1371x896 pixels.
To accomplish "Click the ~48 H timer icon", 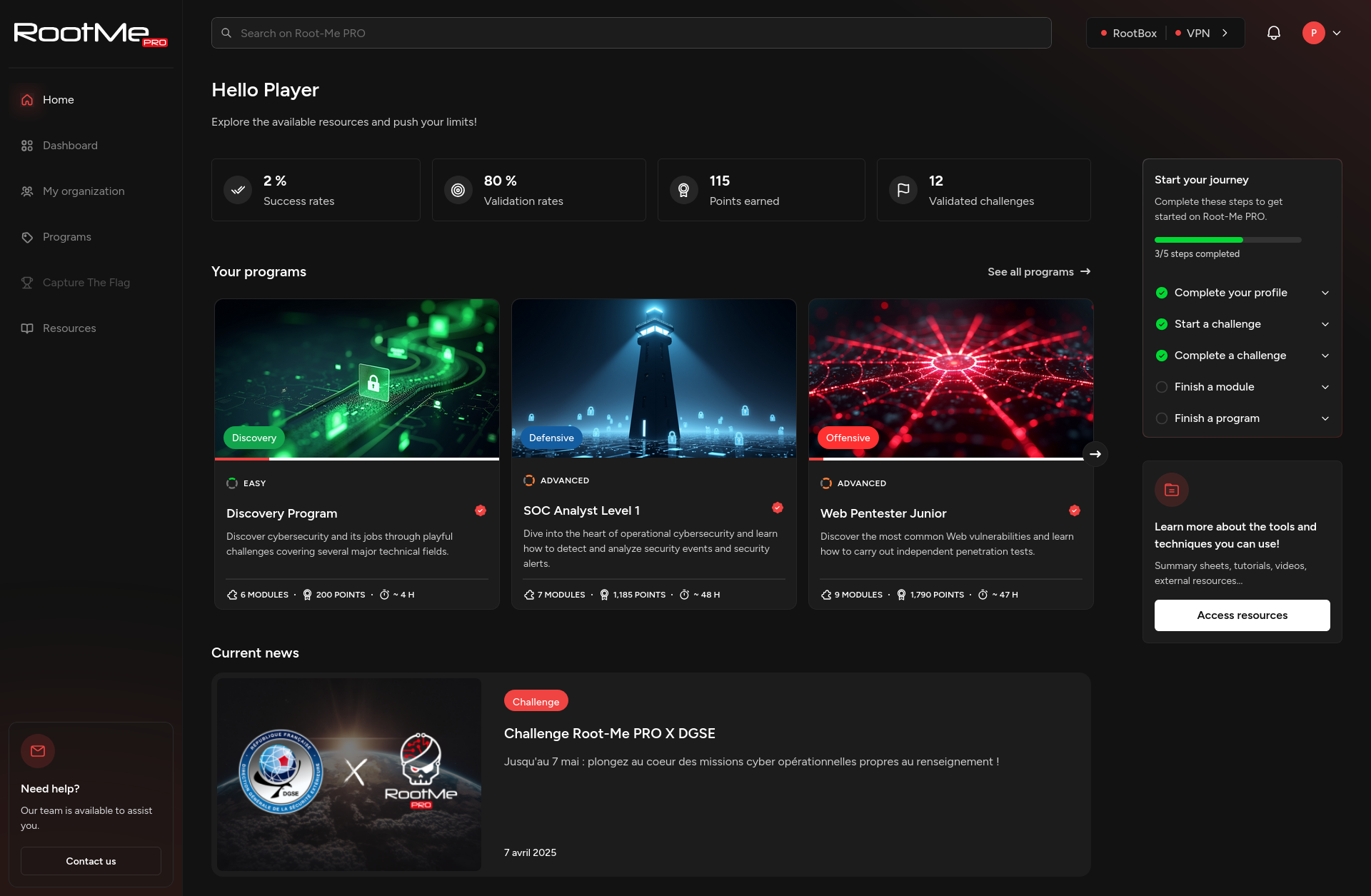I will tap(685, 595).
